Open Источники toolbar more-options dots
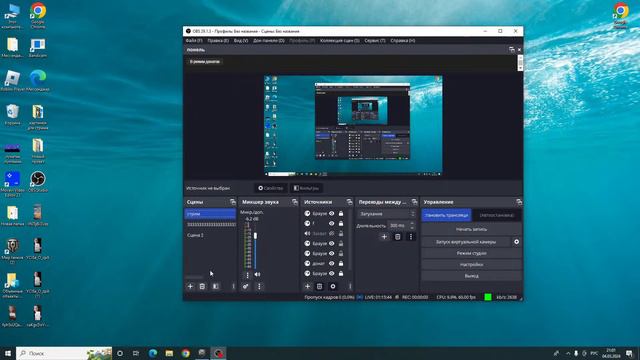 pos(350,287)
